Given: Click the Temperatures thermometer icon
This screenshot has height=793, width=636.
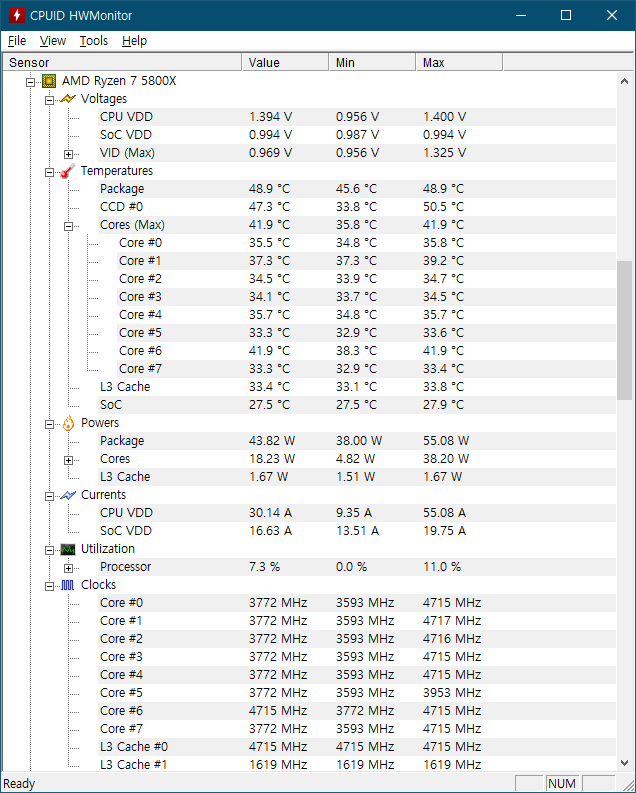Looking at the screenshot, I should 68,171.
